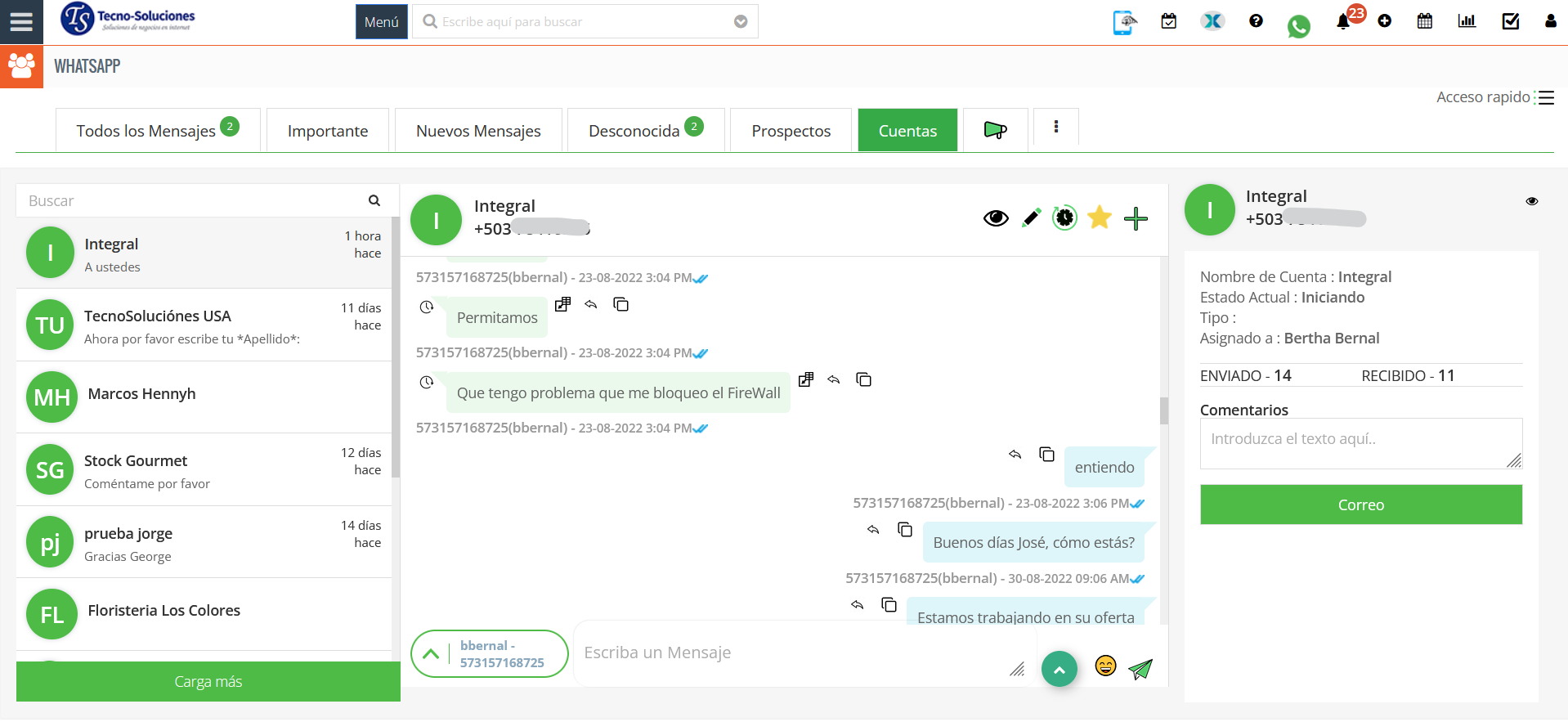
Task: Toggle small eye icon in account details panel
Action: pyautogui.click(x=1531, y=201)
